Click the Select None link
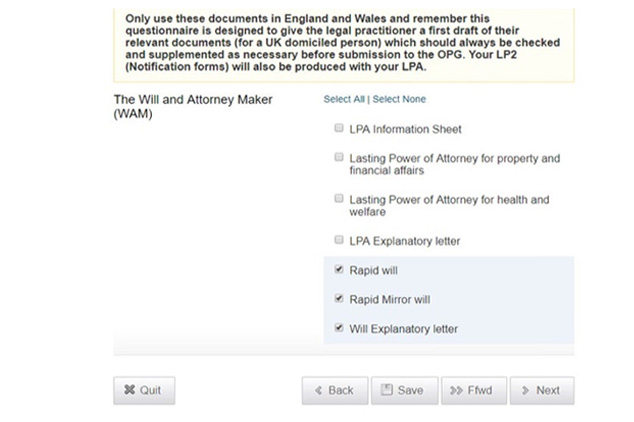 pos(399,100)
